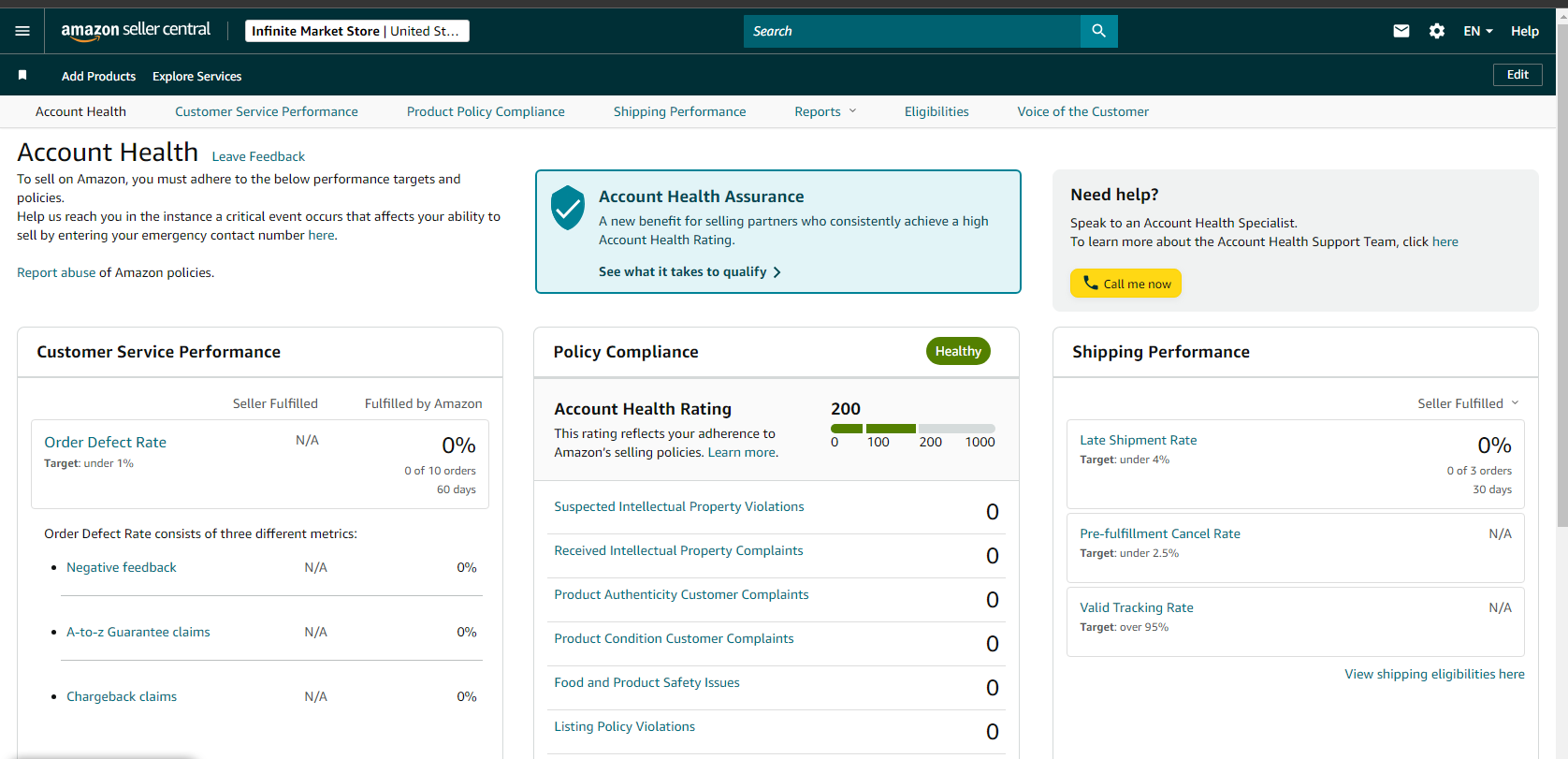Open the Voice of the Customer tab
Viewport: 1568px width, 759px height.
pos(1082,111)
